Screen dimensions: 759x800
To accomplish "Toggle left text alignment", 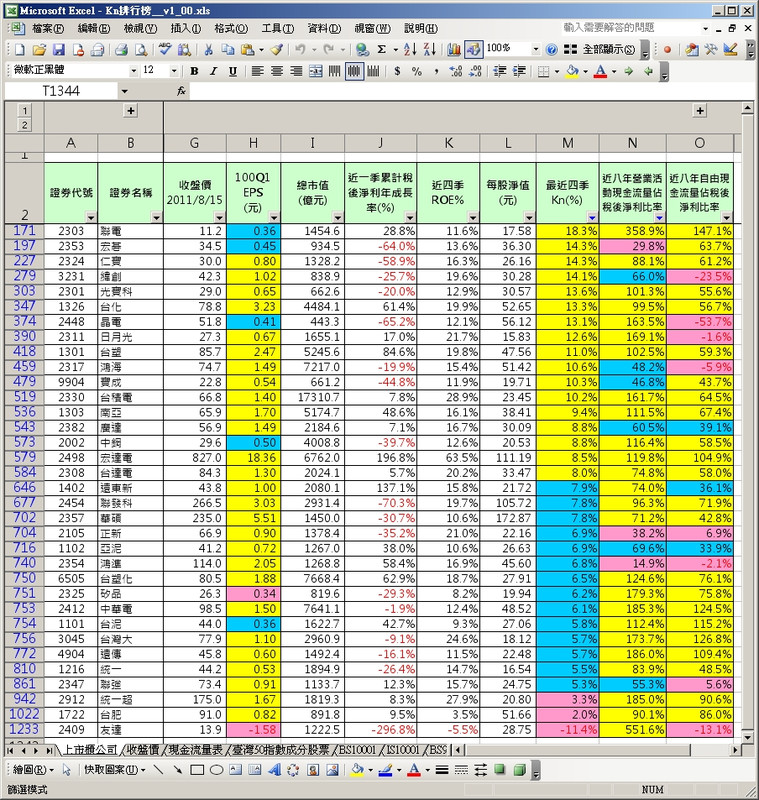I will point(258,71).
